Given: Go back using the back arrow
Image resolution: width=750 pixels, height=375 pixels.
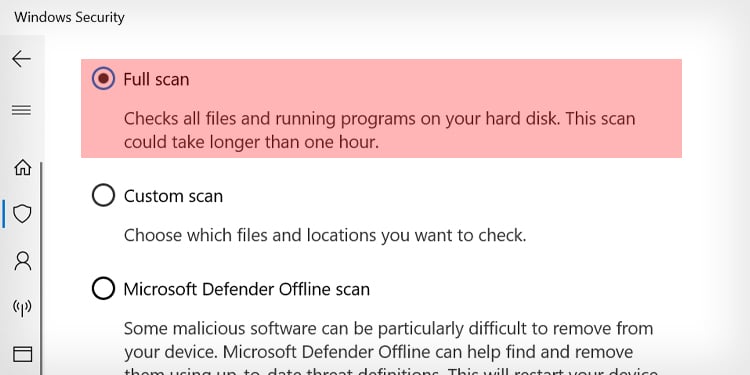Looking at the screenshot, I should point(22,59).
